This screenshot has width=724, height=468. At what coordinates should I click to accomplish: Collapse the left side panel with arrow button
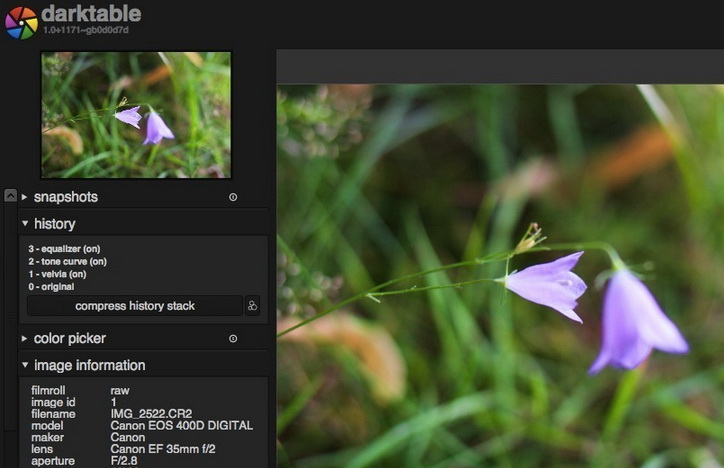point(10,196)
